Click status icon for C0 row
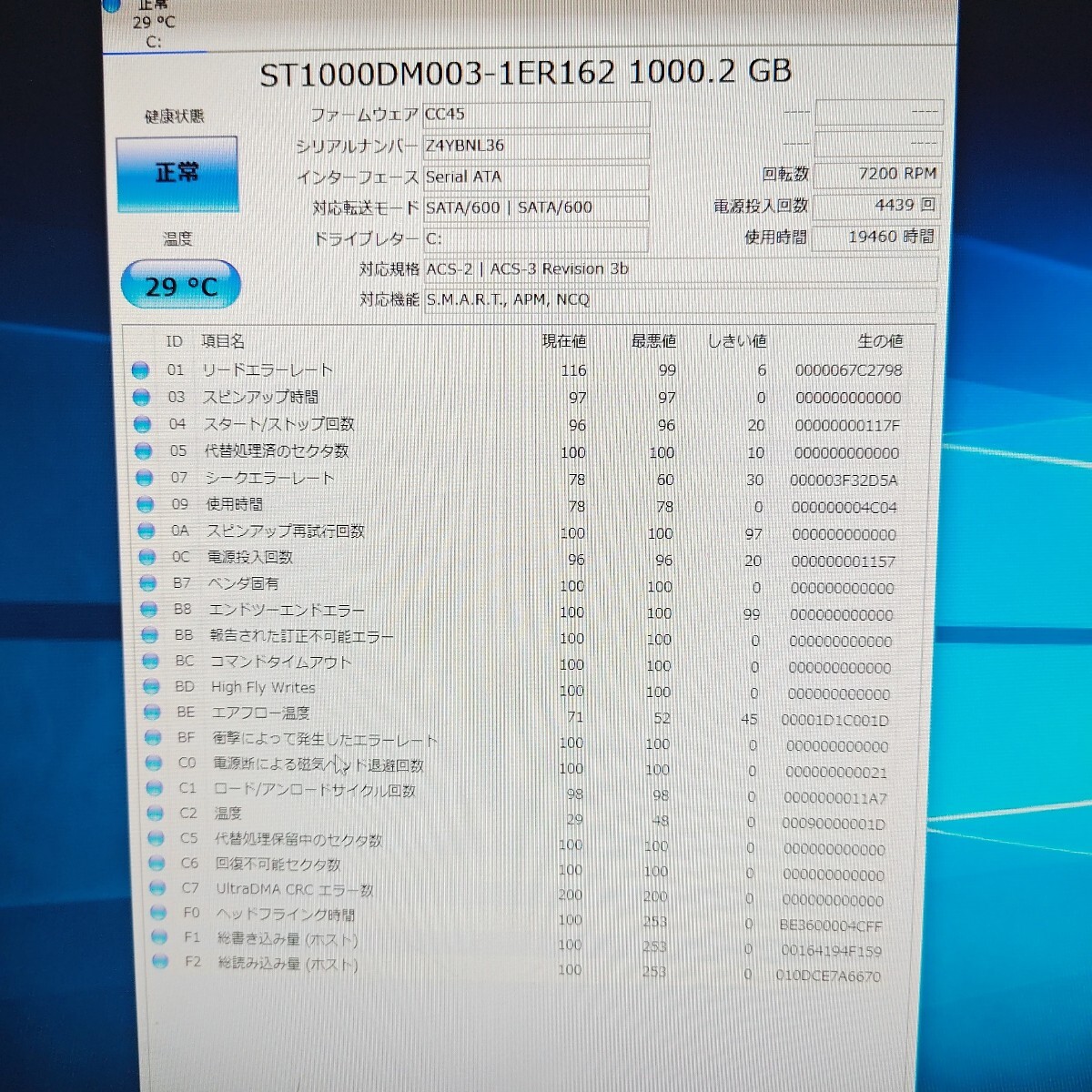 click(x=154, y=763)
